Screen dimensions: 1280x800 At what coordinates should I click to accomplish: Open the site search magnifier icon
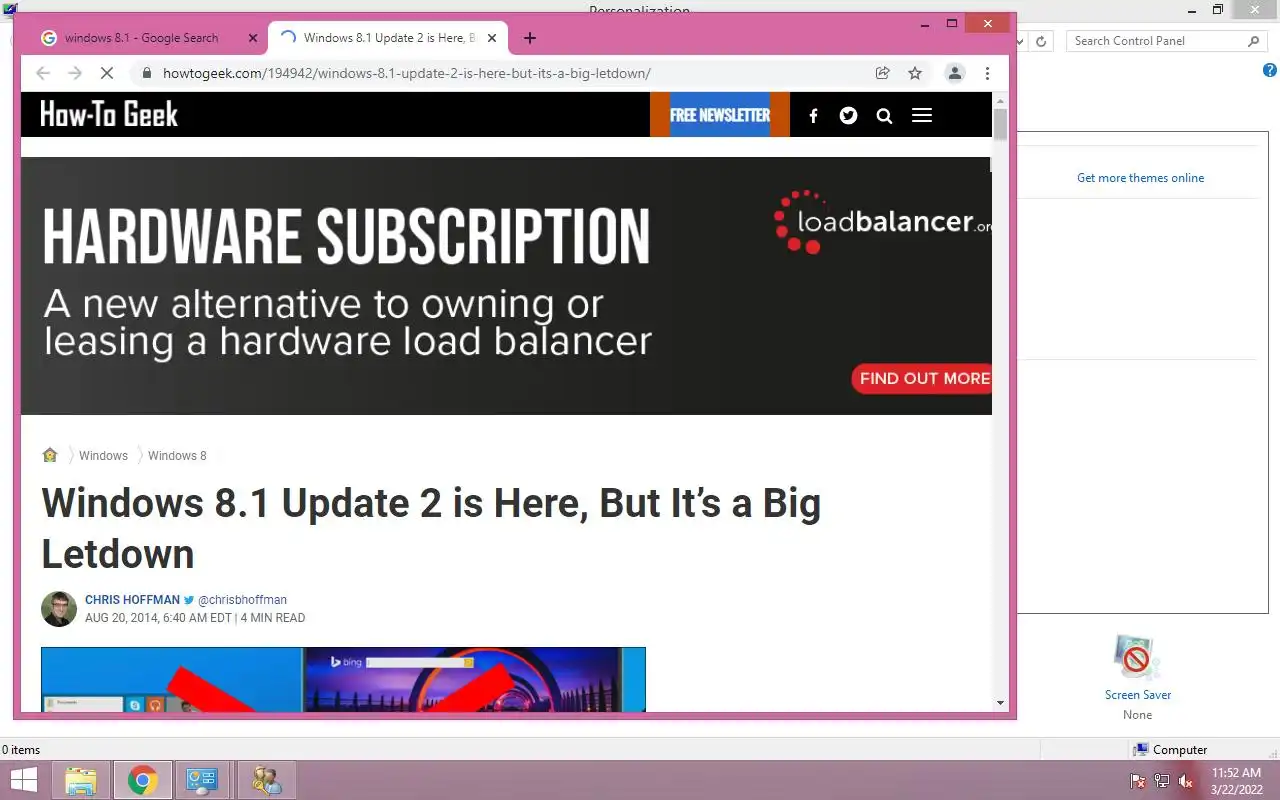coord(884,116)
